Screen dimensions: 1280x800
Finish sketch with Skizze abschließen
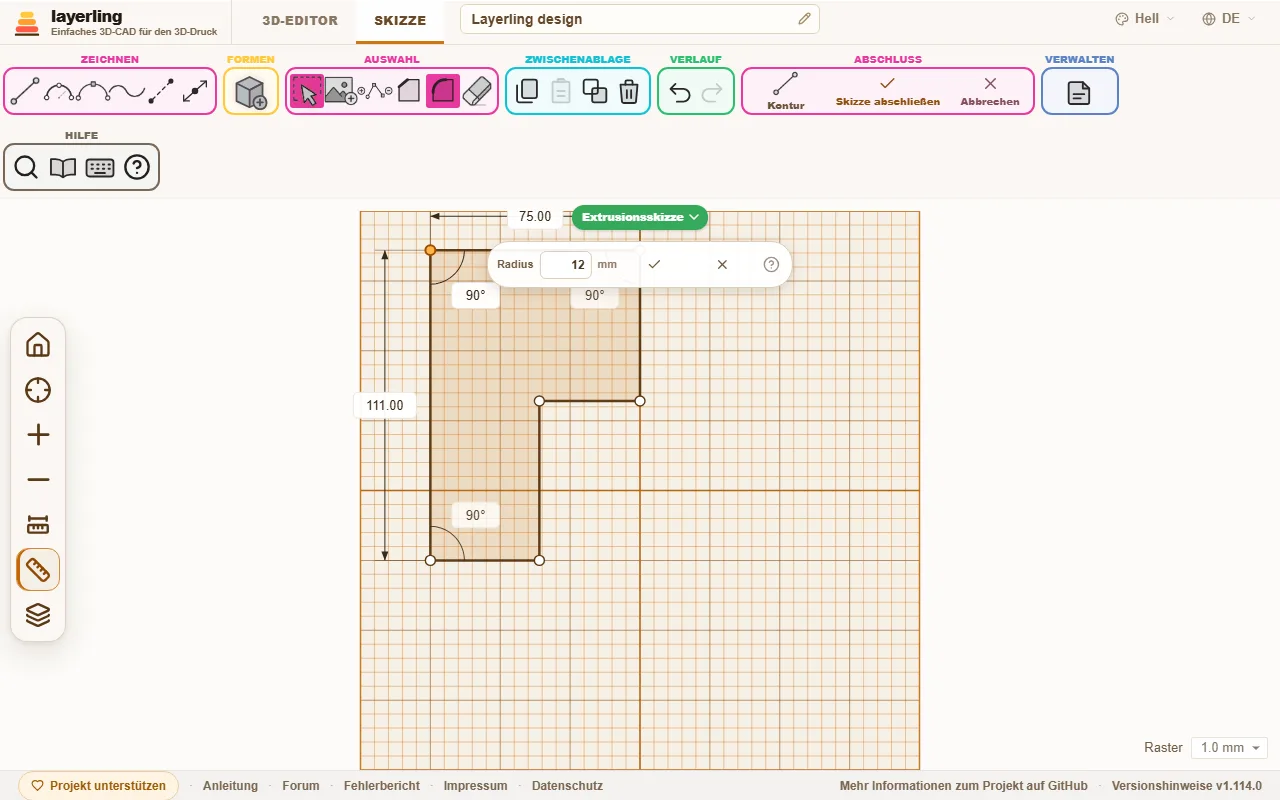(x=887, y=91)
